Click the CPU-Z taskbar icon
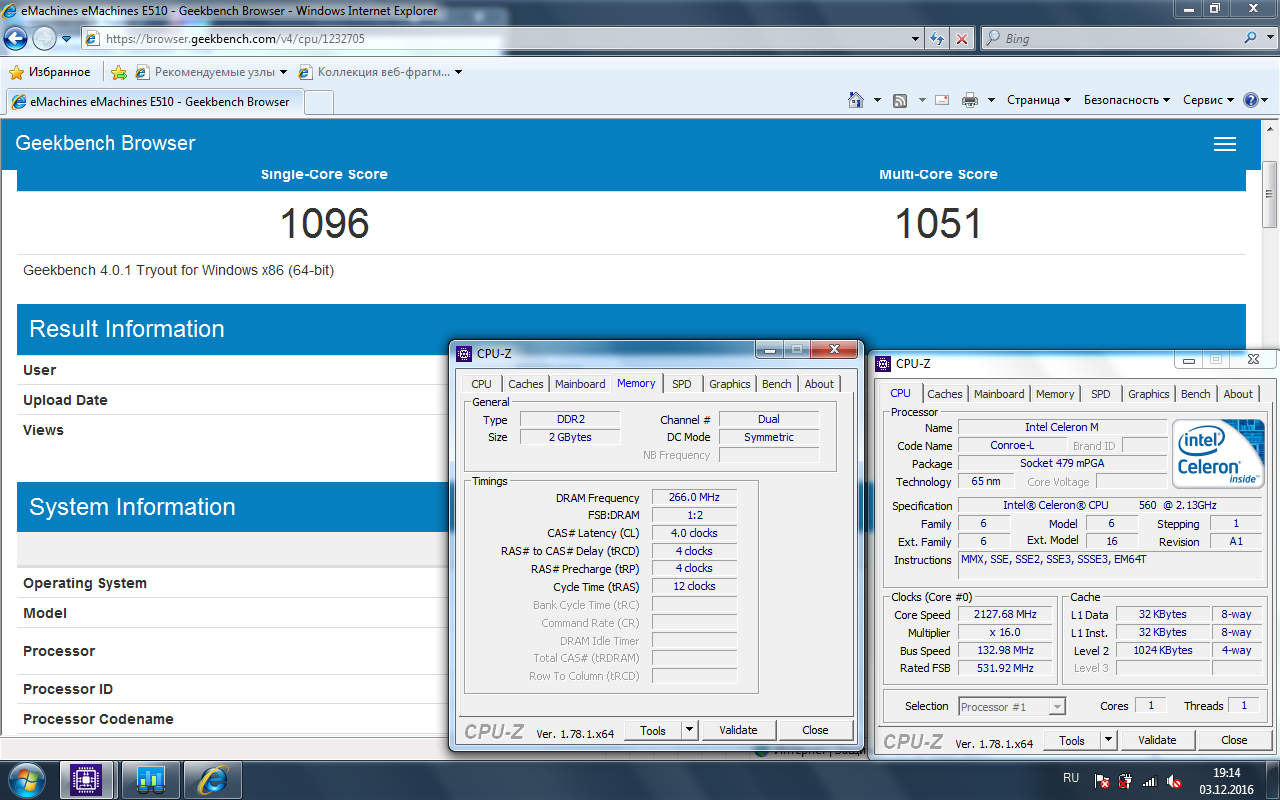 [87, 779]
